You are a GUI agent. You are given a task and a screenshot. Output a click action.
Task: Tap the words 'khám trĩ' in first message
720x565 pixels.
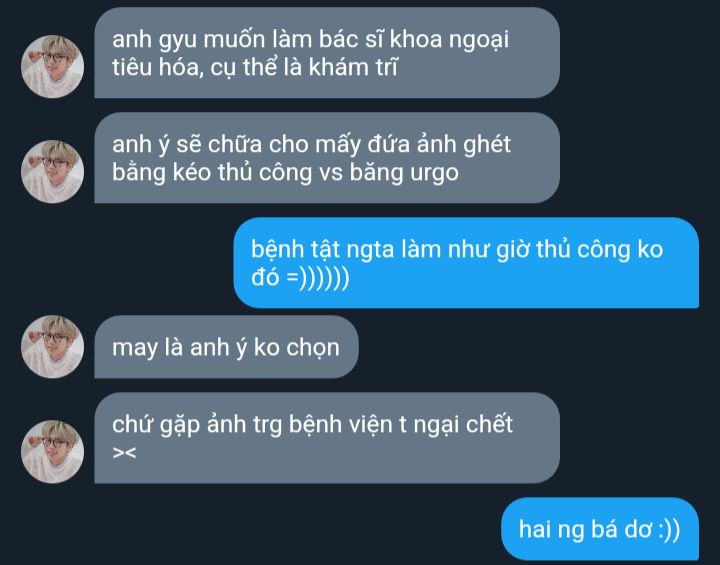(353, 68)
